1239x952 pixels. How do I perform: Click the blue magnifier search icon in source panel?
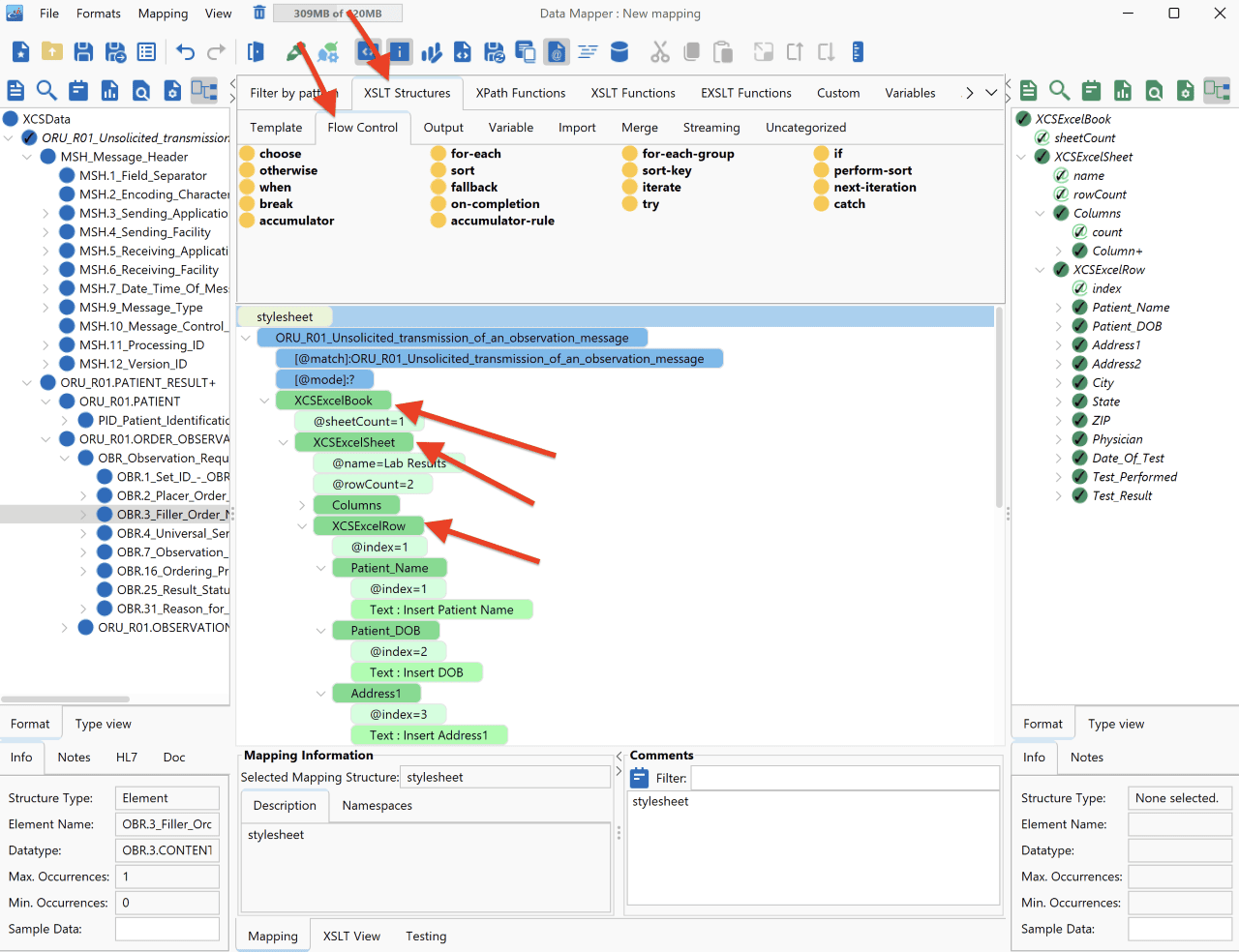46,91
